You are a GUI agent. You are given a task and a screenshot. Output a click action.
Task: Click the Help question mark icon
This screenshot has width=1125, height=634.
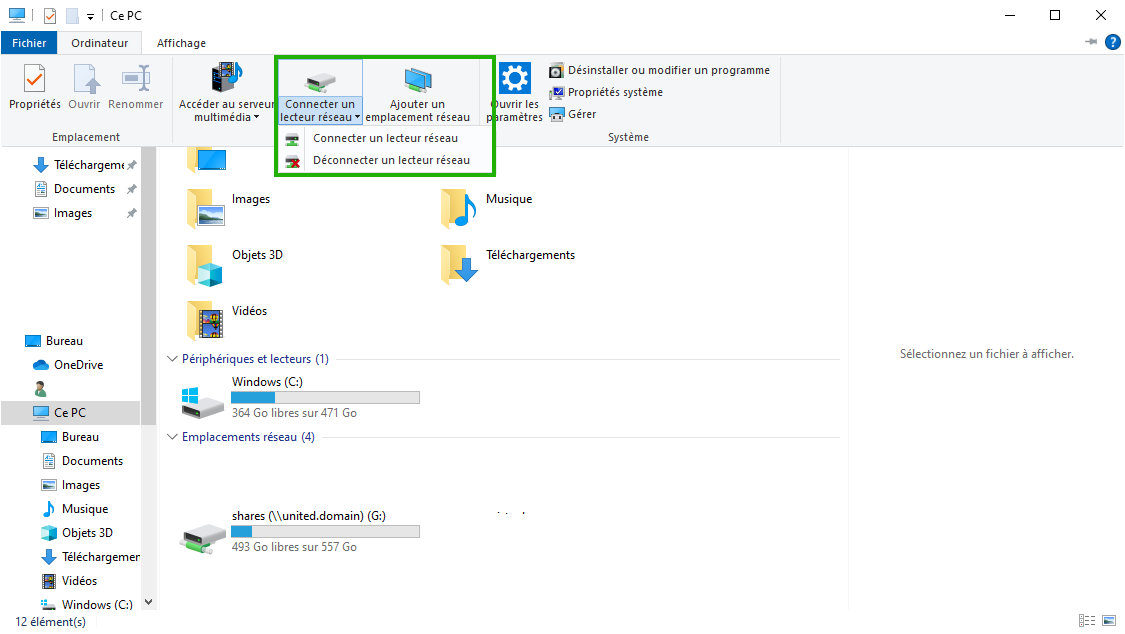coord(1113,42)
